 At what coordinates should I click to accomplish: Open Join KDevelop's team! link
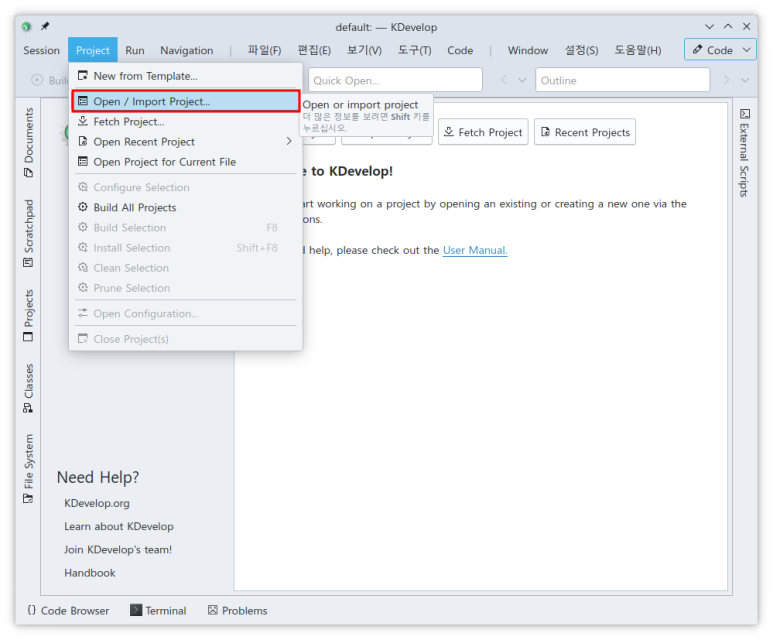118,549
